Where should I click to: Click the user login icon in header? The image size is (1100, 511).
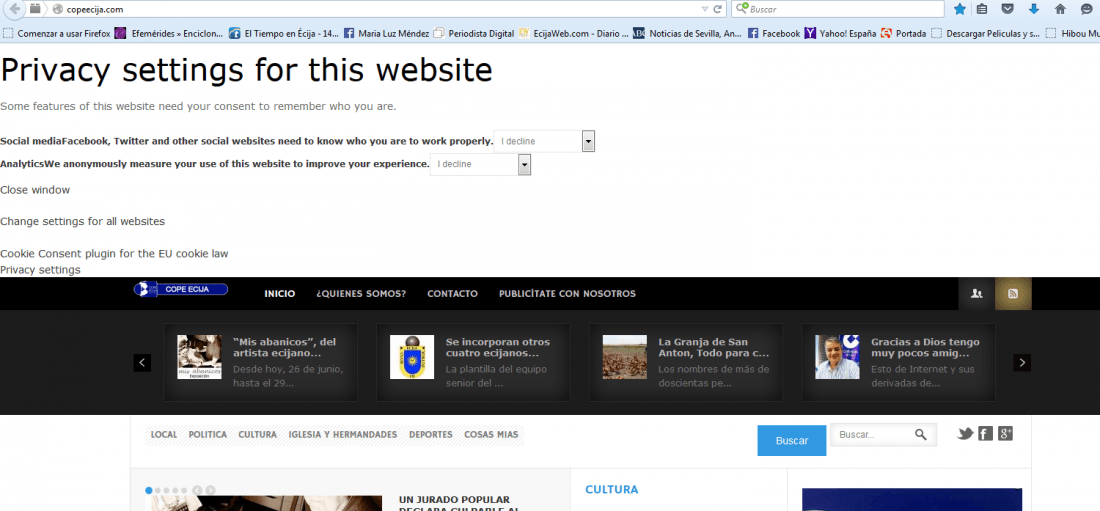[x=977, y=294]
